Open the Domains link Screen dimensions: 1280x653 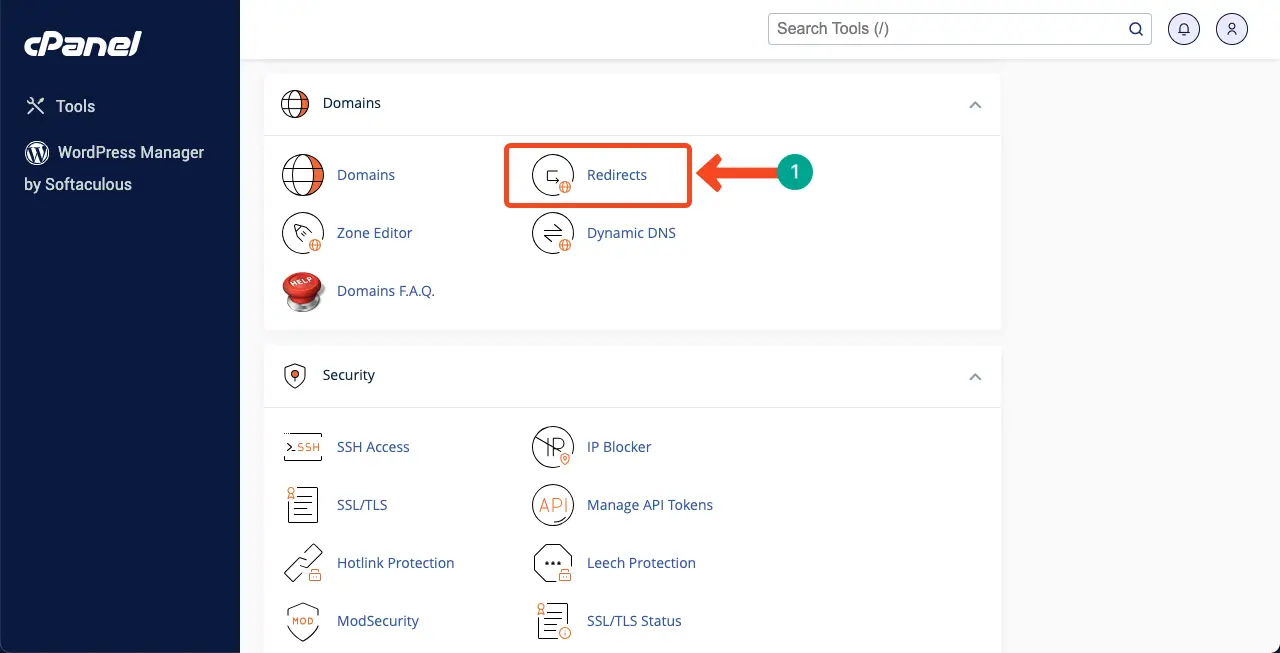pyautogui.click(x=366, y=175)
